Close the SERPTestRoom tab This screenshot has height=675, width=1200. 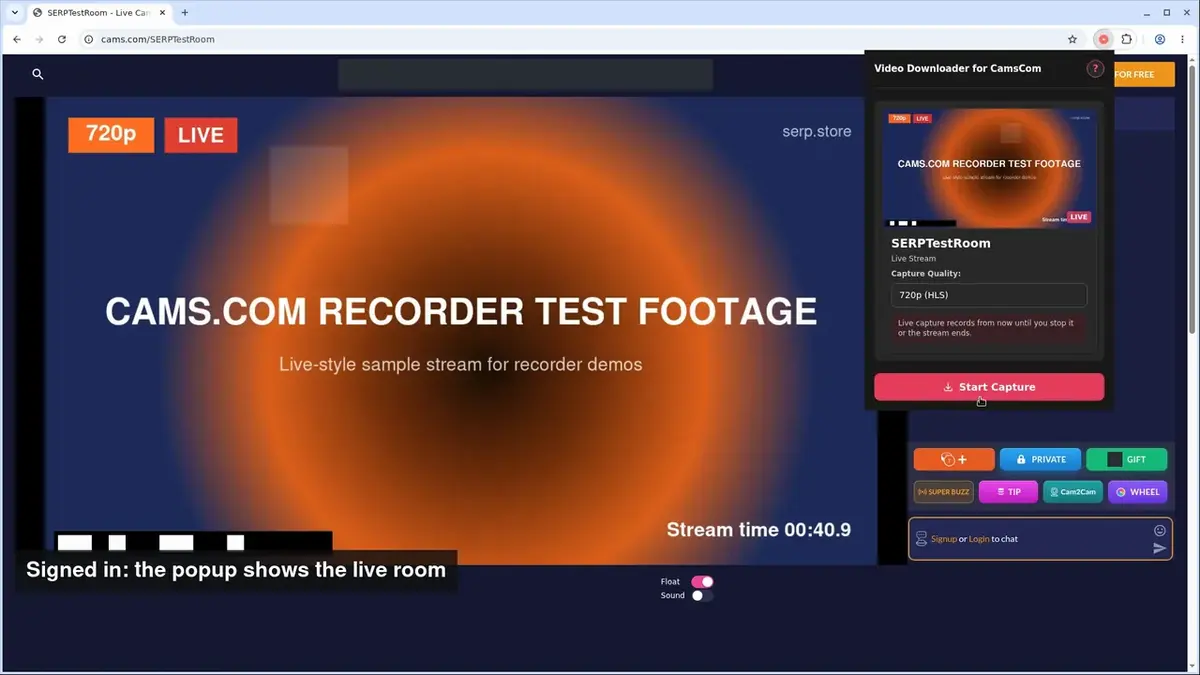163,13
